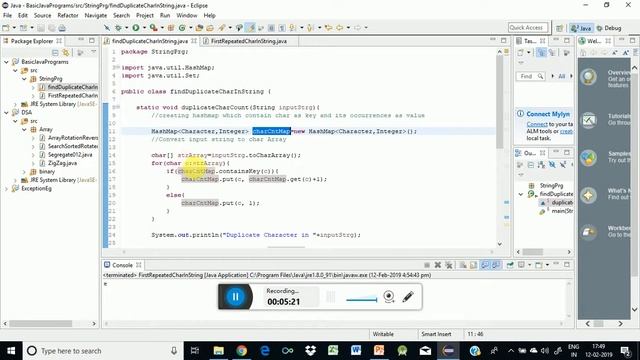Click the New Java Class icon

pos(182,28)
